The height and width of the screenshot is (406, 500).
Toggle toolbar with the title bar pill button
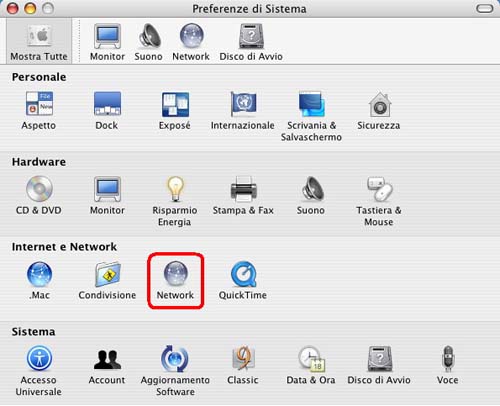(x=485, y=8)
